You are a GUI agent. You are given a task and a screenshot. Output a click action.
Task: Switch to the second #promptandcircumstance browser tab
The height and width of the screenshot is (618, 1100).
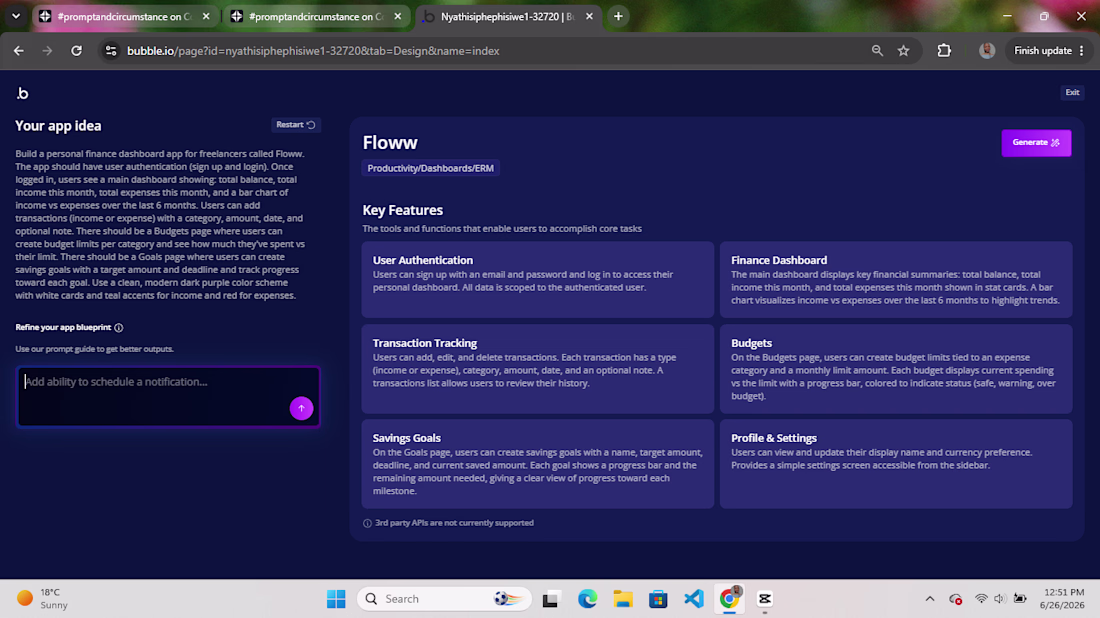pos(316,16)
